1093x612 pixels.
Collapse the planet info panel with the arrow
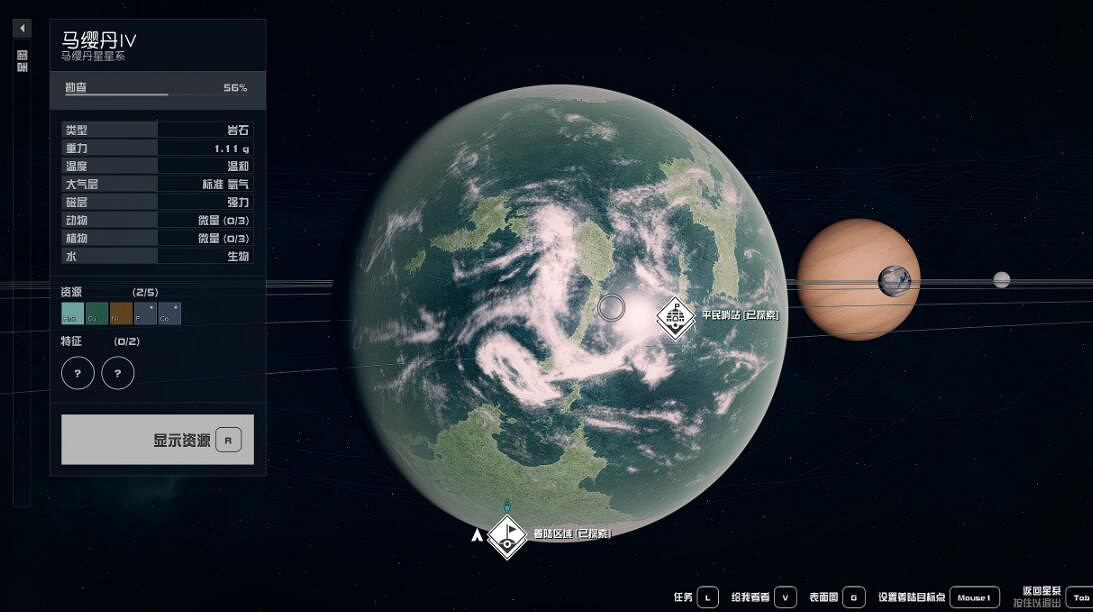22,28
